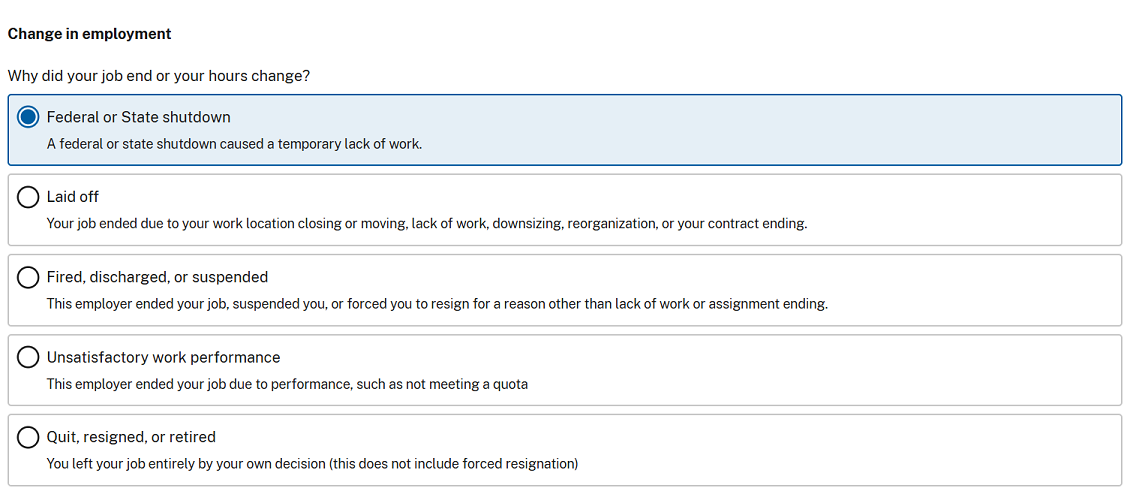Select the Federal or State shutdown radio button
Image resolution: width=1133 pixels, height=488 pixels.
(x=29, y=117)
